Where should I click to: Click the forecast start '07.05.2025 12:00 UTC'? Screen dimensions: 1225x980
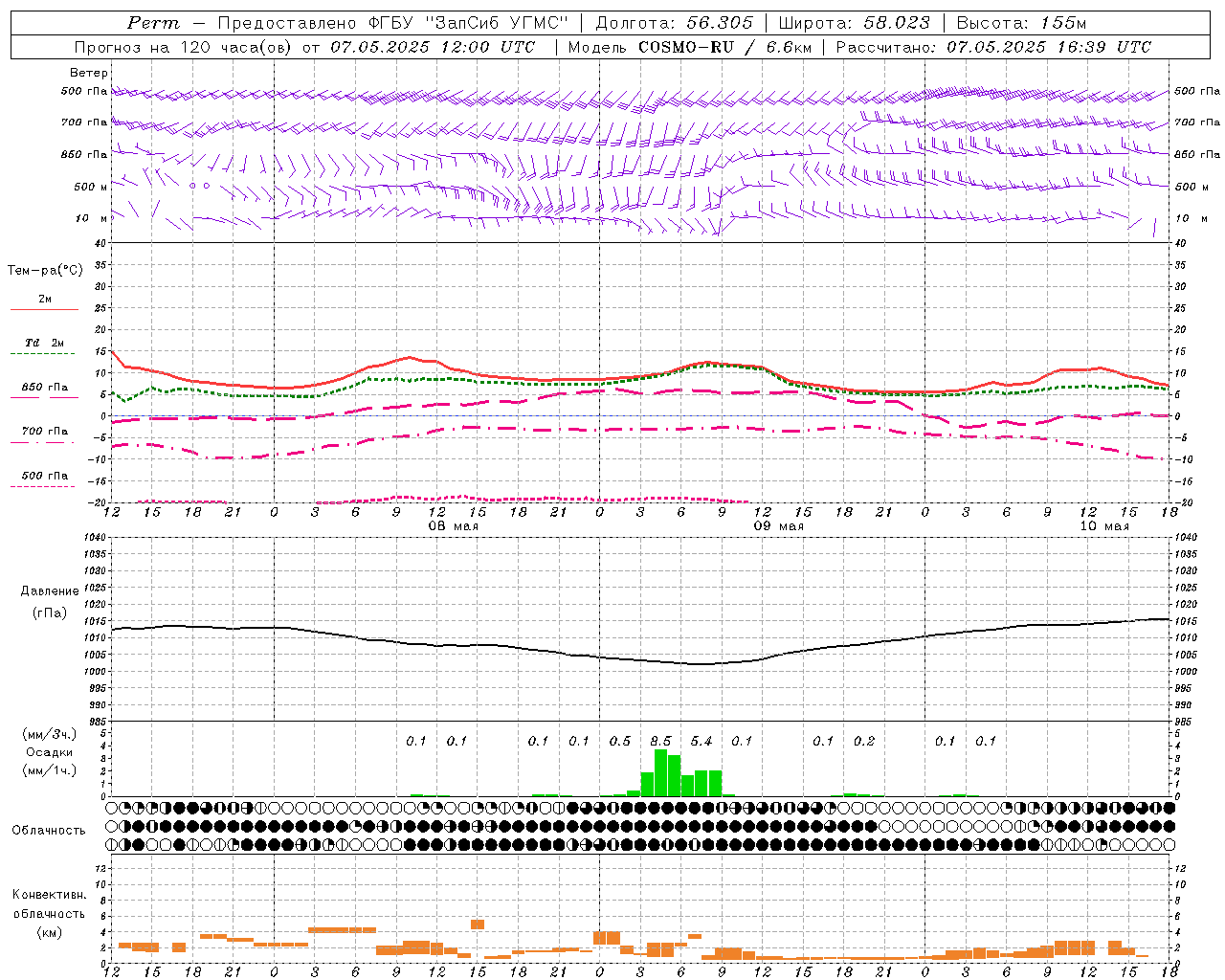coord(433,47)
